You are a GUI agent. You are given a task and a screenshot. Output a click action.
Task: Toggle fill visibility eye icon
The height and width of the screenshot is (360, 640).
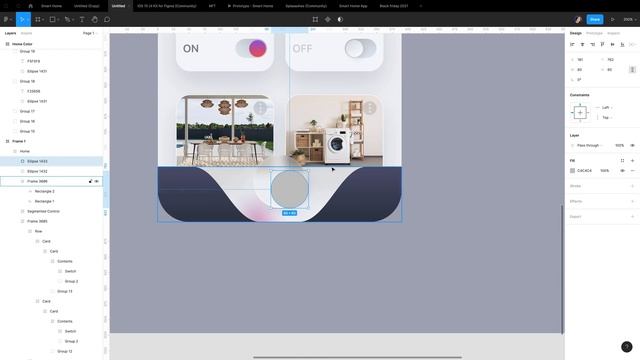(x=622, y=171)
